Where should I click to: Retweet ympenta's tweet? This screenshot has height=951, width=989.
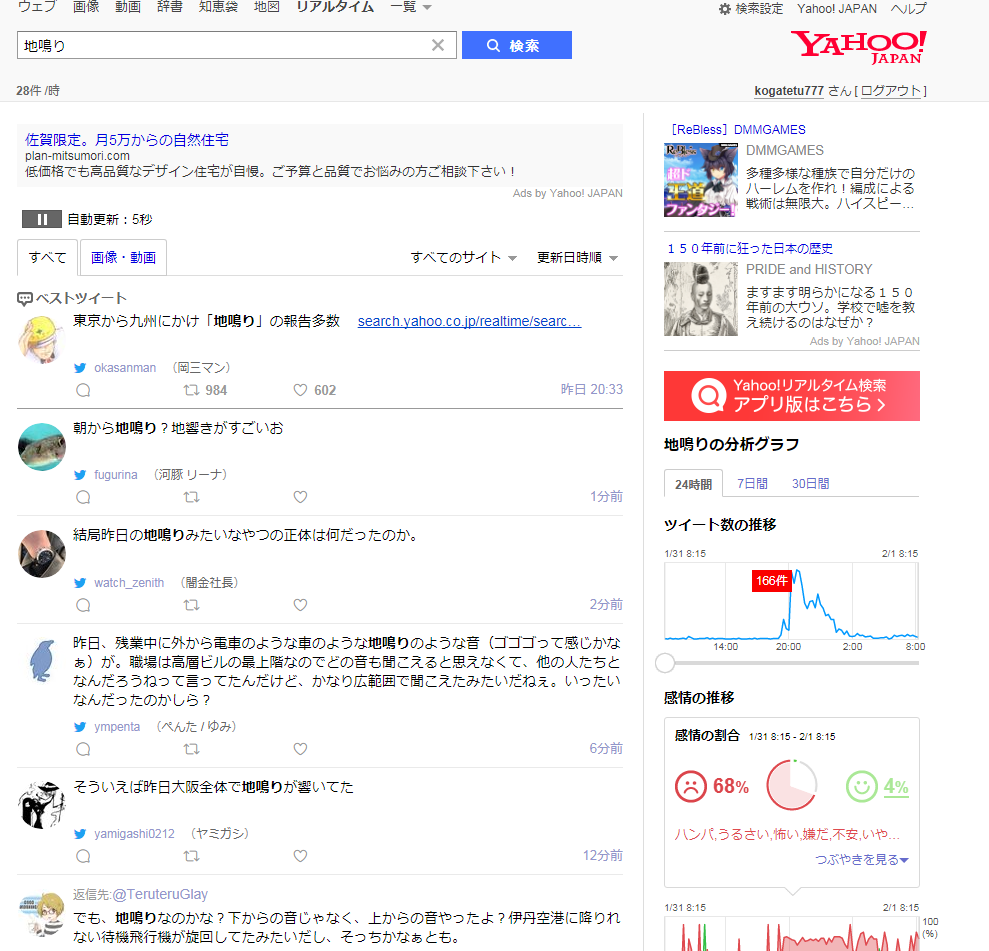(191, 749)
